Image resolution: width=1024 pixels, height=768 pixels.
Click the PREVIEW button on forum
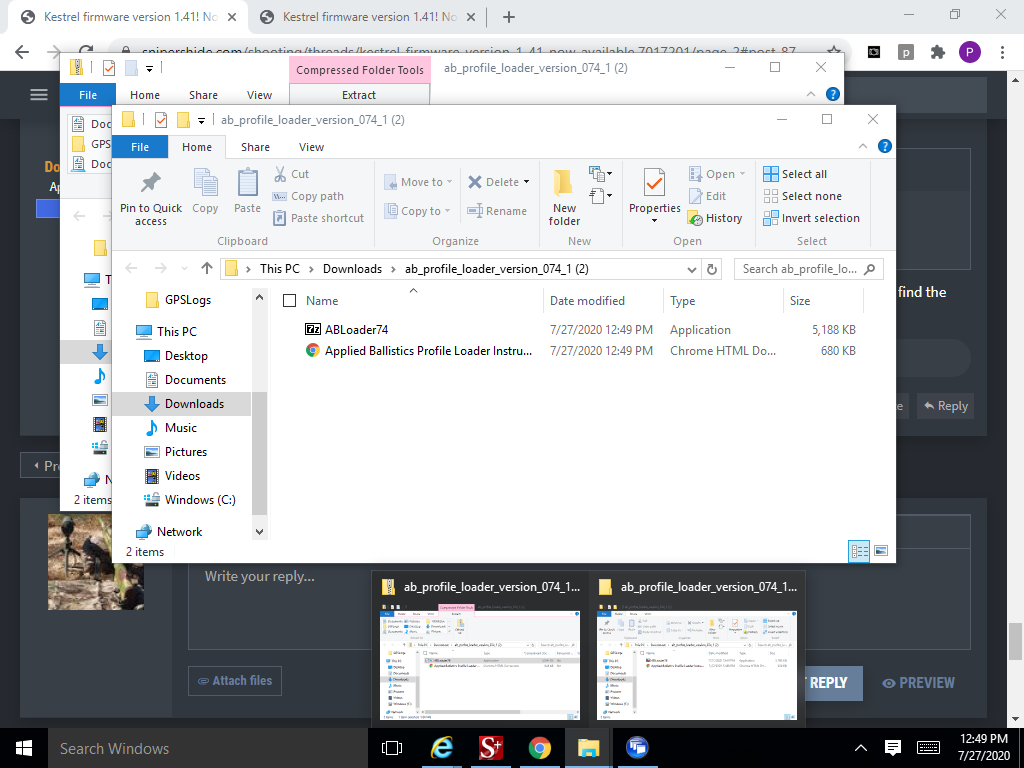click(x=918, y=683)
